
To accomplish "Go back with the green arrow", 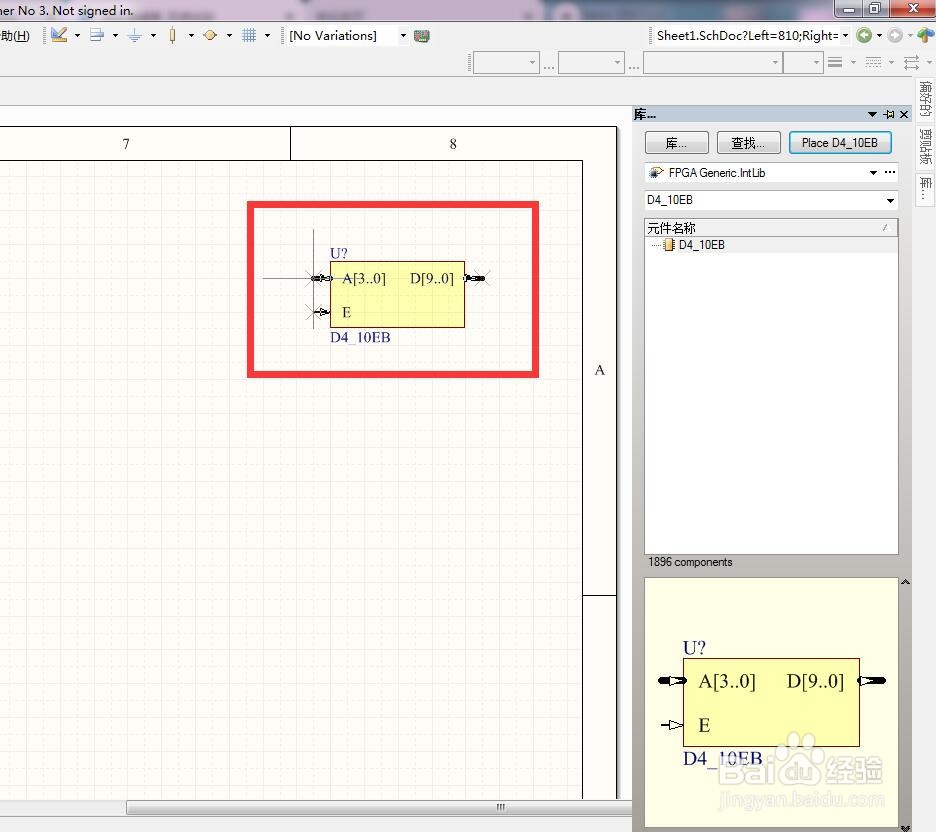I will [x=863, y=35].
